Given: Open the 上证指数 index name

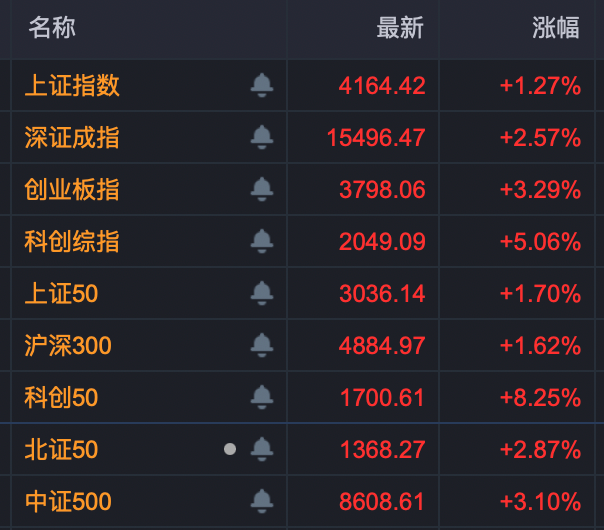Looking at the screenshot, I should point(72,86).
